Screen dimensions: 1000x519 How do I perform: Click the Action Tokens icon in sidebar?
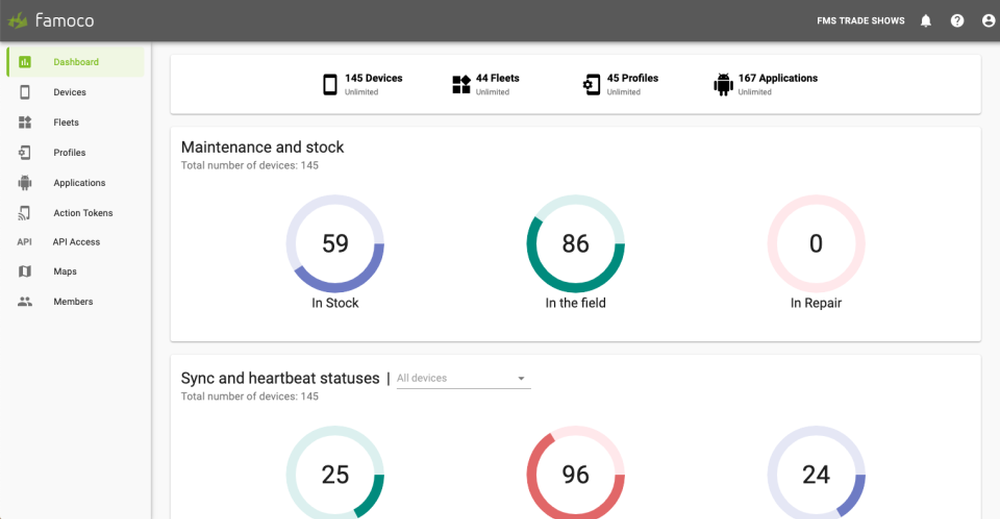pos(25,213)
